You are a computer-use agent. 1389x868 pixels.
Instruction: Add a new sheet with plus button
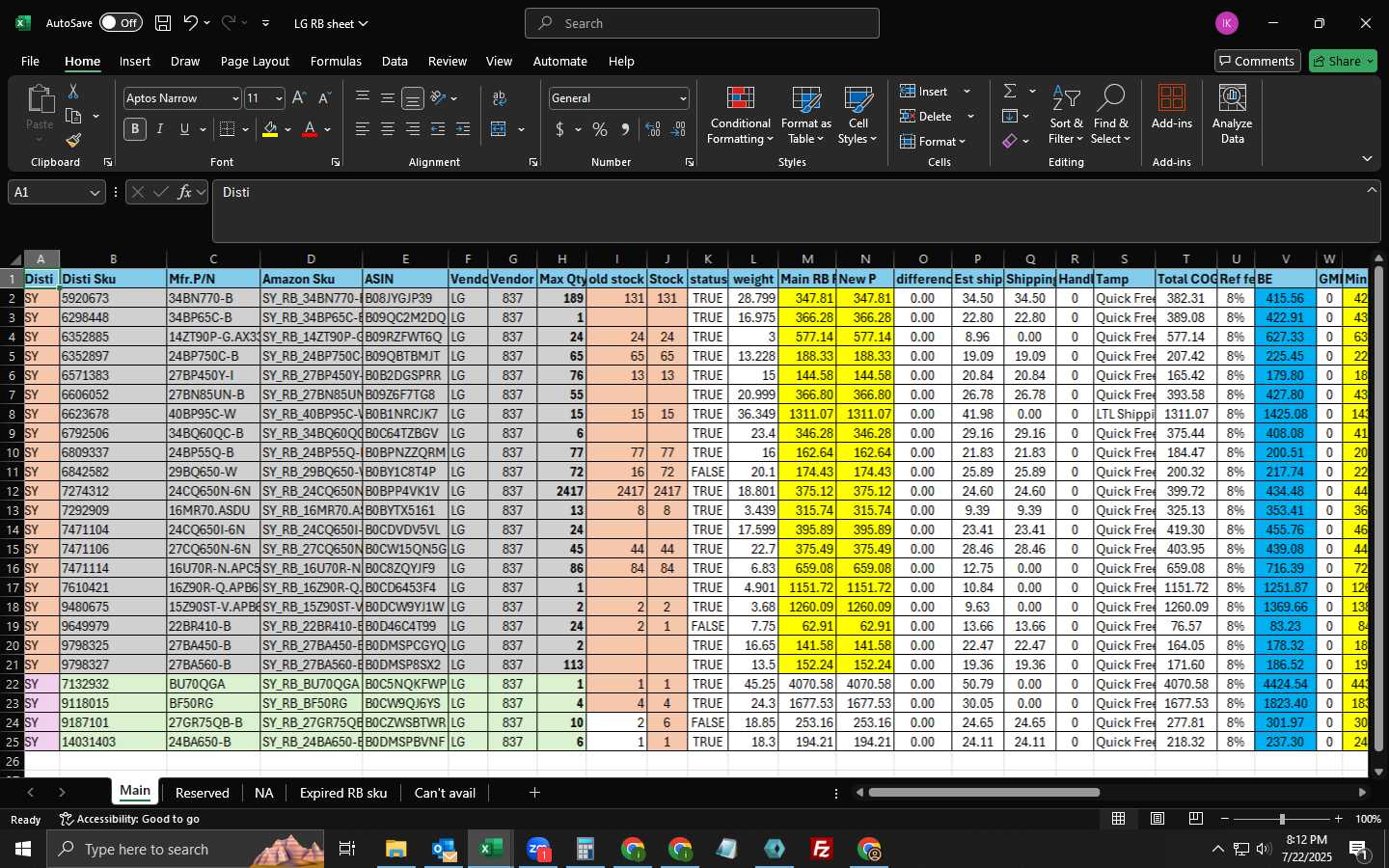[x=534, y=793]
